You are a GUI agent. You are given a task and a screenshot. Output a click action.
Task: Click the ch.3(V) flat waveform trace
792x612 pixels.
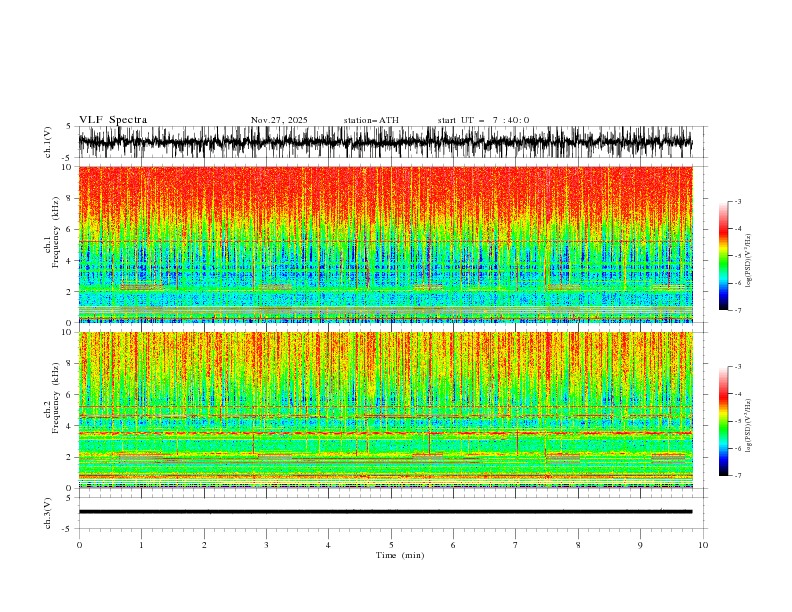385,512
